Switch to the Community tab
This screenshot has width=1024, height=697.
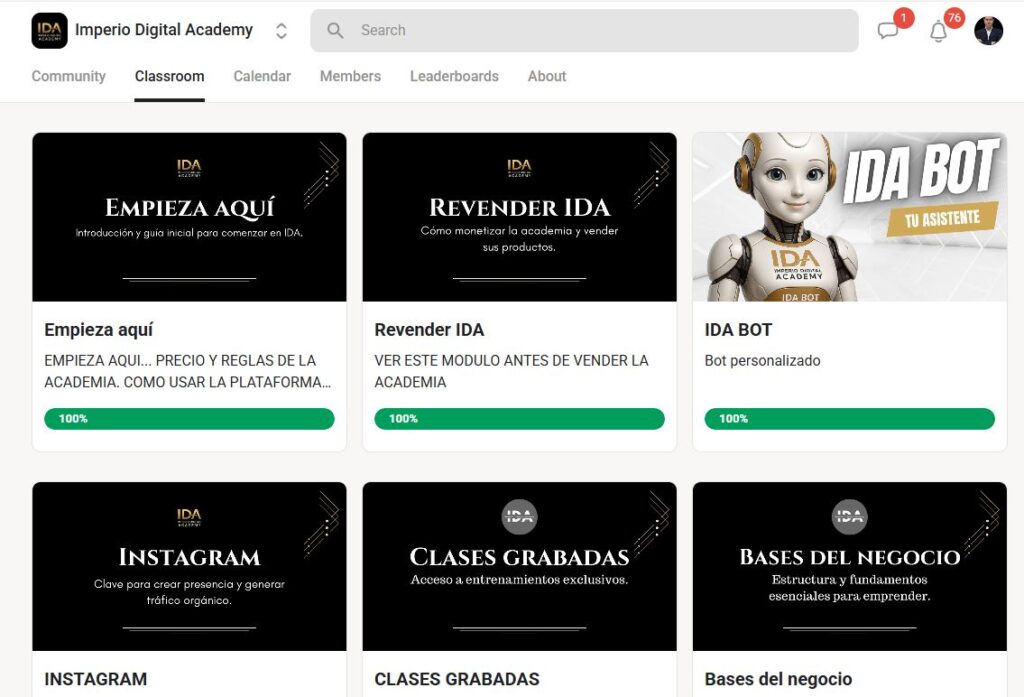[69, 76]
